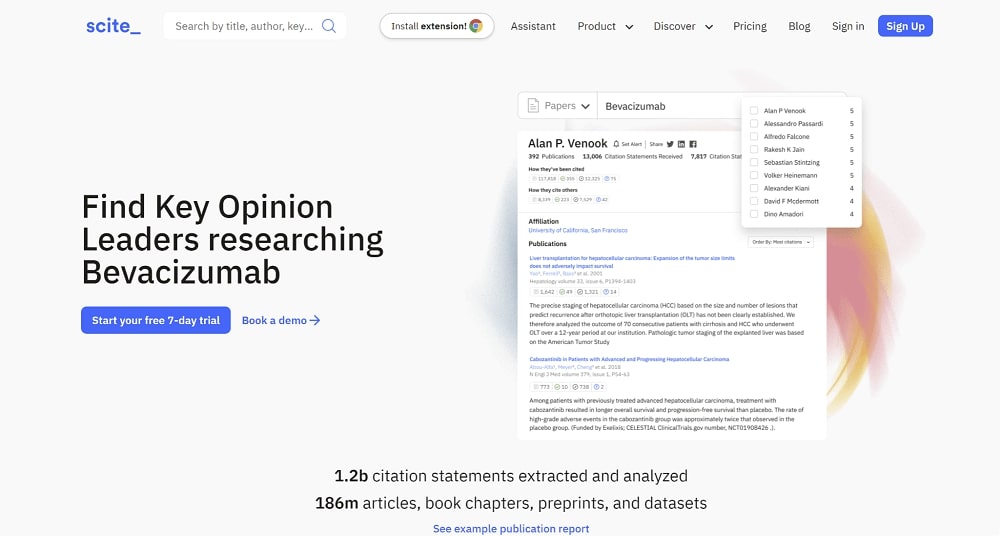Click the 1,321 mentioning badge of first paper
The height and width of the screenshot is (536, 1000).
pos(588,292)
